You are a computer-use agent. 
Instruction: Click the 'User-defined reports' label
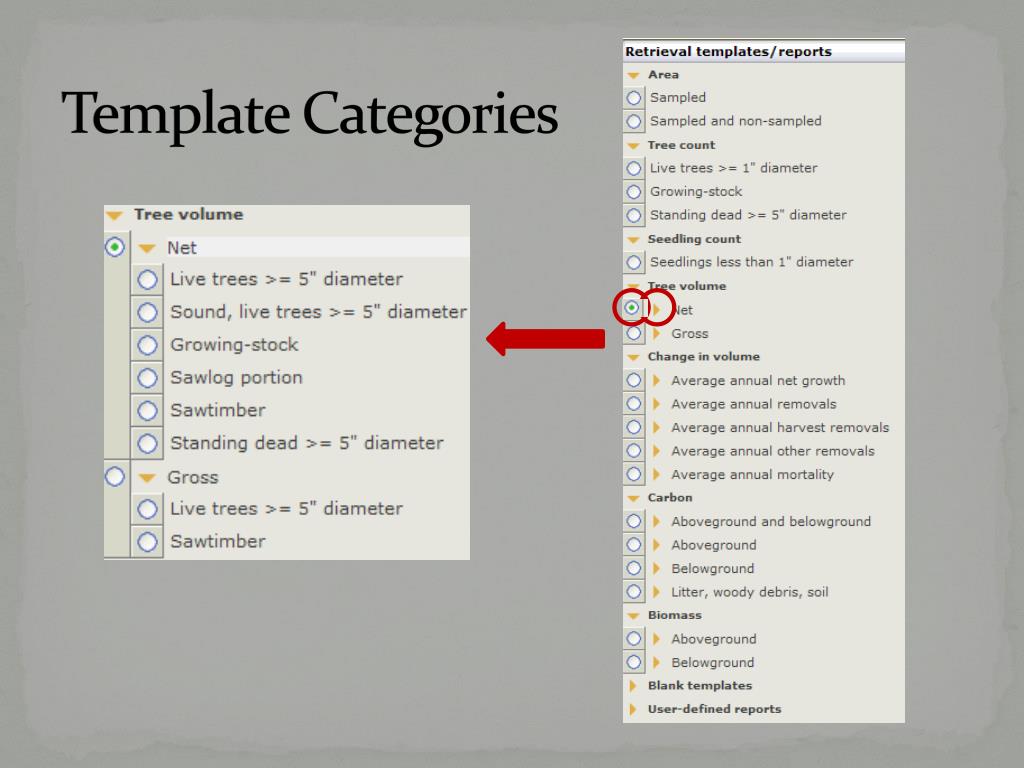[x=714, y=709]
